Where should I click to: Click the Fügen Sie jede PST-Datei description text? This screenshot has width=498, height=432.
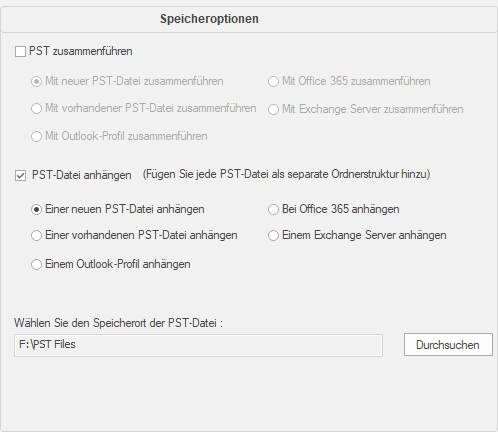286,174
